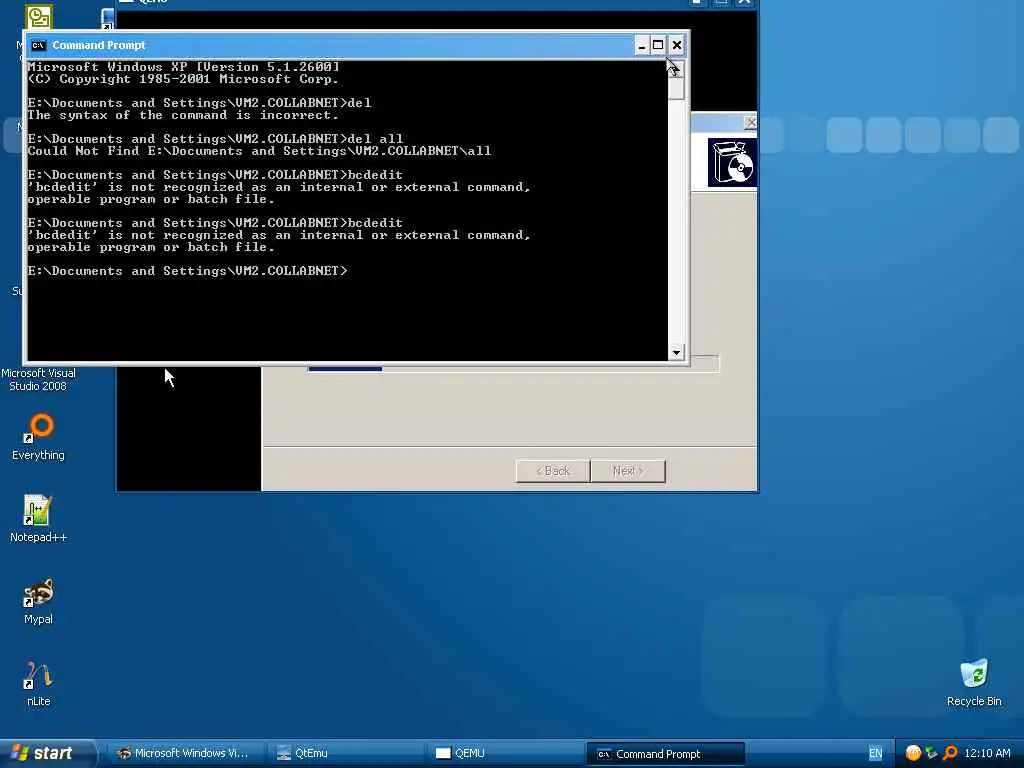
Task: Click the orange tray icon
Action: coord(913,754)
